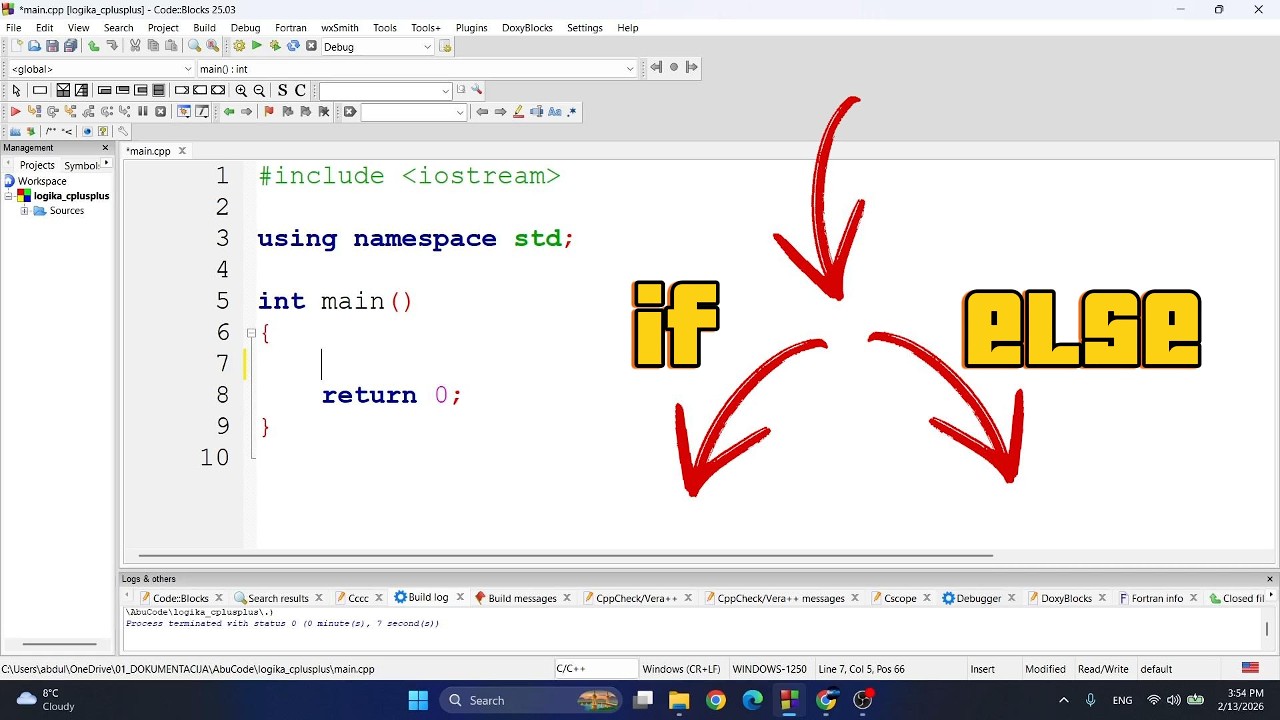
Task: Open the main() : int function dropdown
Action: point(629,69)
